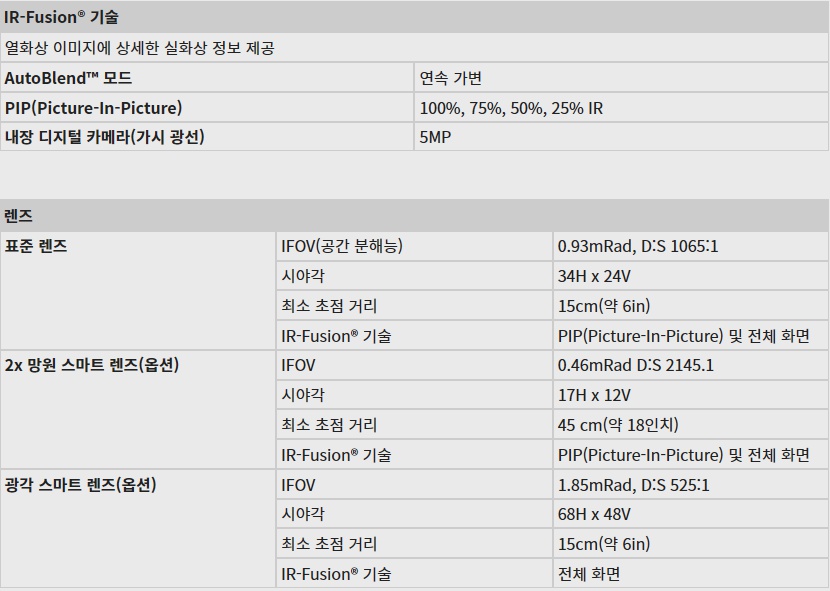Select the IFOV(공간 분해능) cell

[342, 246]
